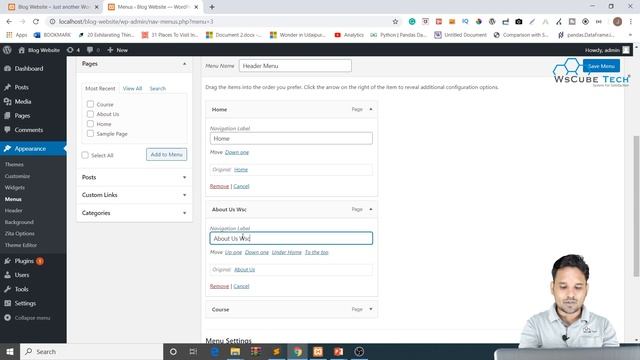Click the Menu Name input field

(295, 66)
